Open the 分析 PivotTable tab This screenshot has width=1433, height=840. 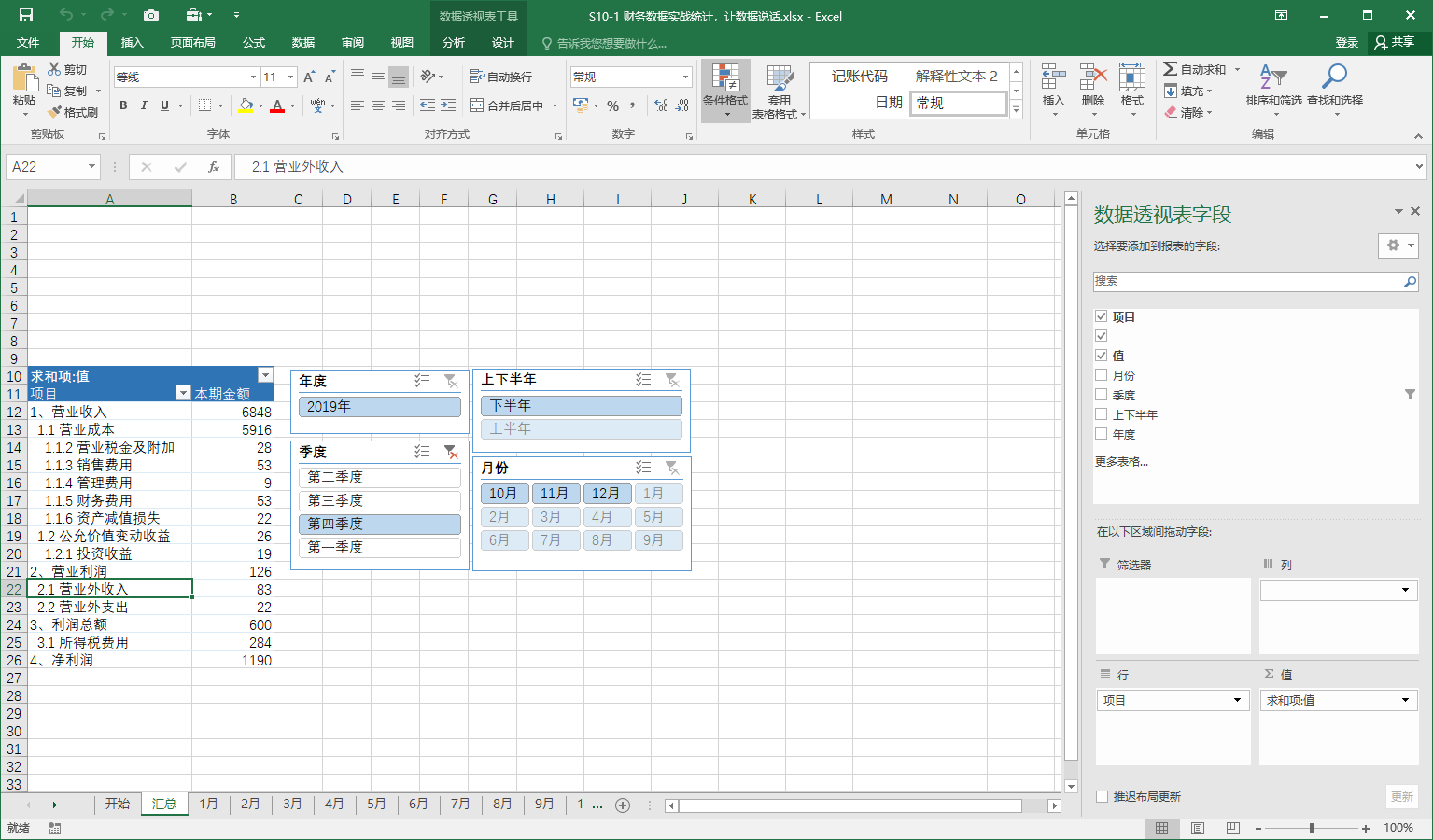click(x=454, y=43)
